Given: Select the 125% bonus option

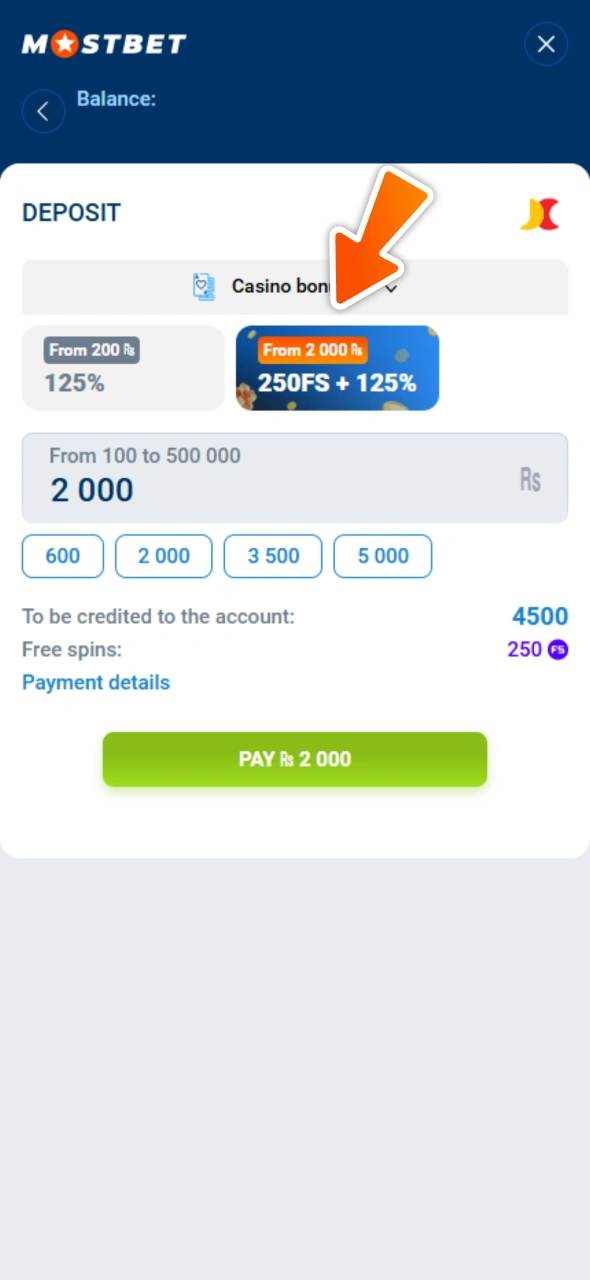Looking at the screenshot, I should (123, 367).
